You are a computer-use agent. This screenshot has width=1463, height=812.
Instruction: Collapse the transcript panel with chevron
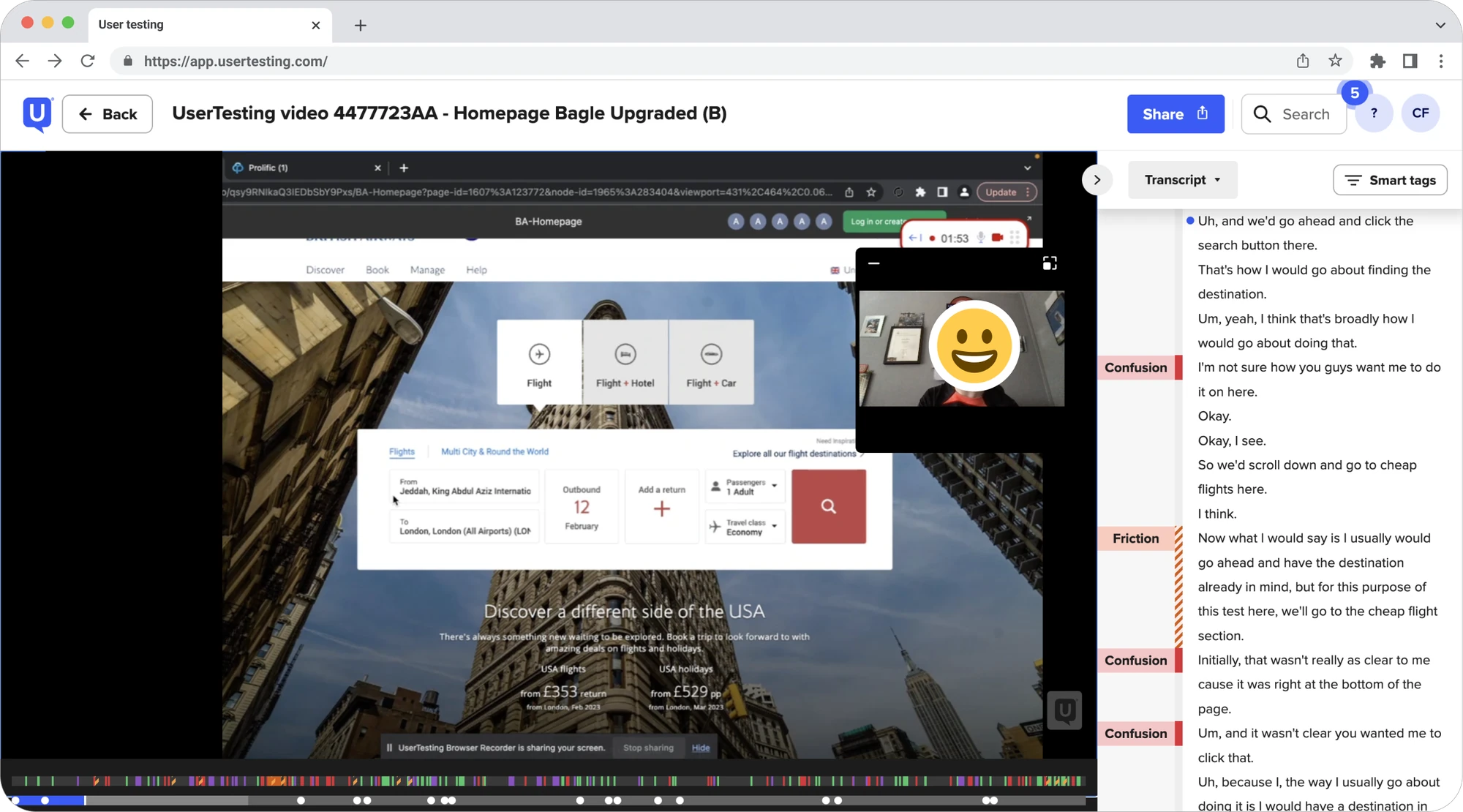[1097, 180]
